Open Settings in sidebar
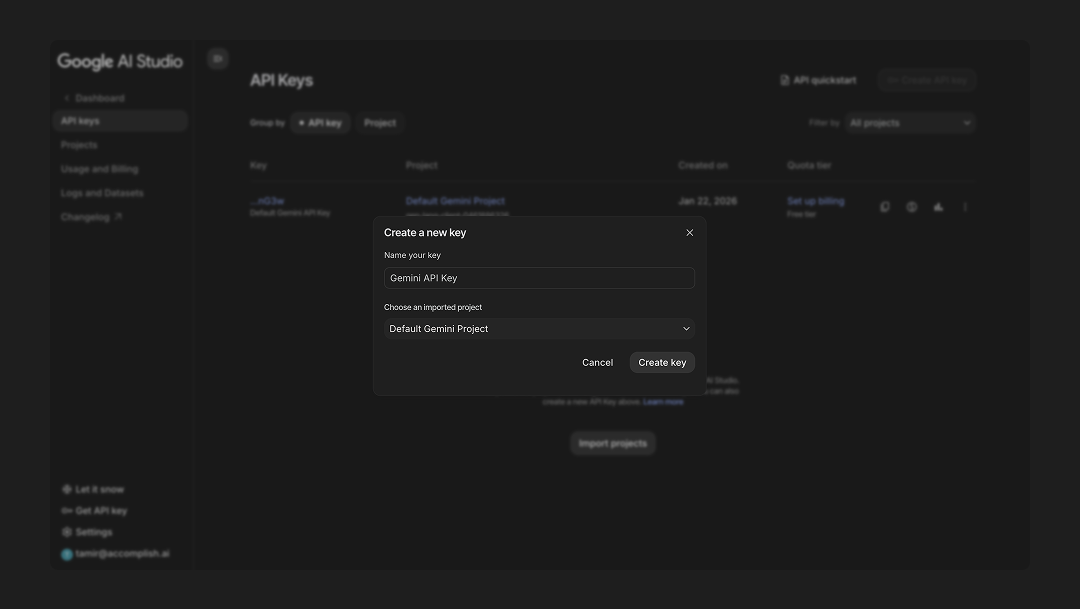The width and height of the screenshot is (1080, 609). pyautogui.click(x=87, y=532)
